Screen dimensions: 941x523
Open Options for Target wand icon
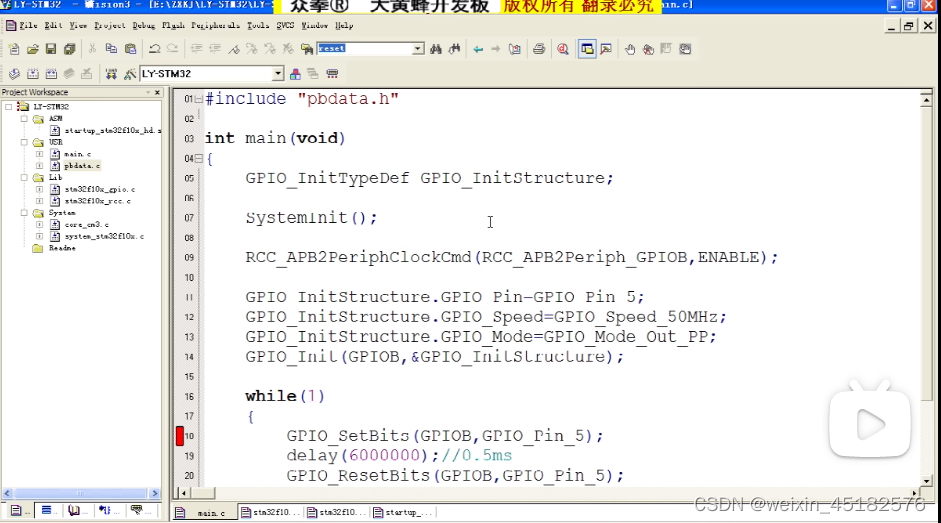[130, 74]
